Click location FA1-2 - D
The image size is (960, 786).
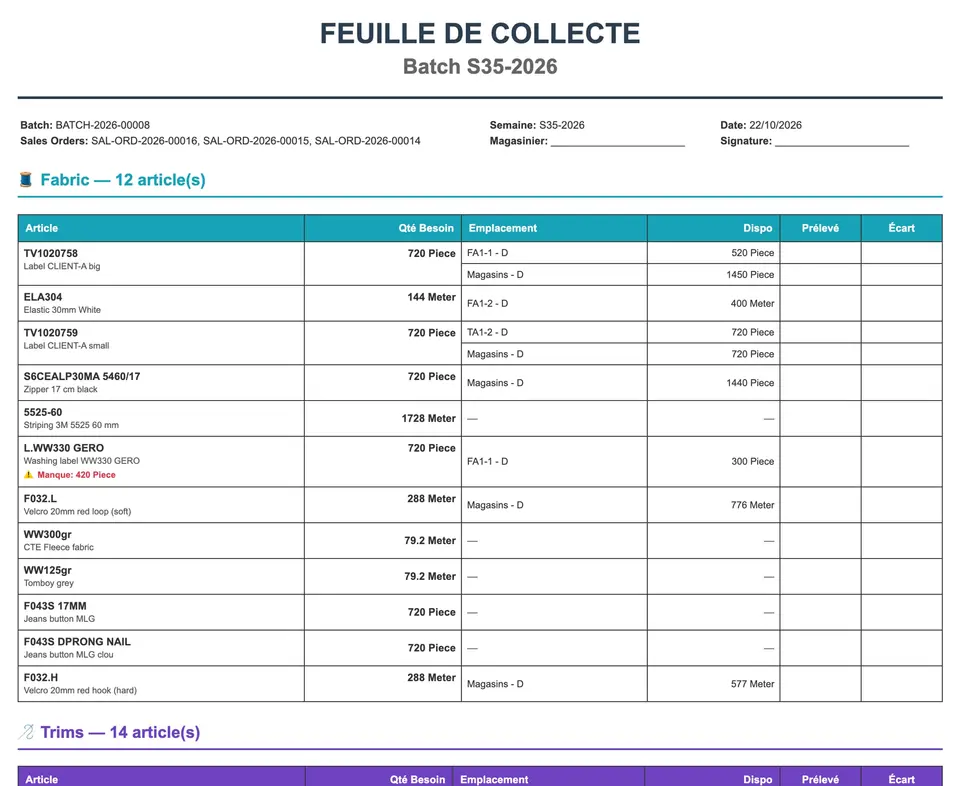(487, 304)
